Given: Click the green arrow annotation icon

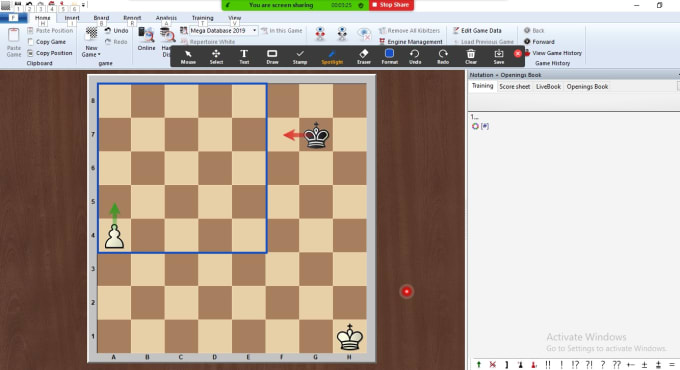Looking at the screenshot, I should coord(479,365).
